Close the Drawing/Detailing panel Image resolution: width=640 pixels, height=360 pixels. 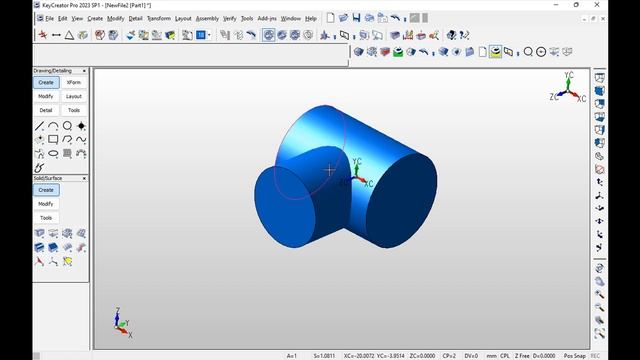(x=84, y=71)
